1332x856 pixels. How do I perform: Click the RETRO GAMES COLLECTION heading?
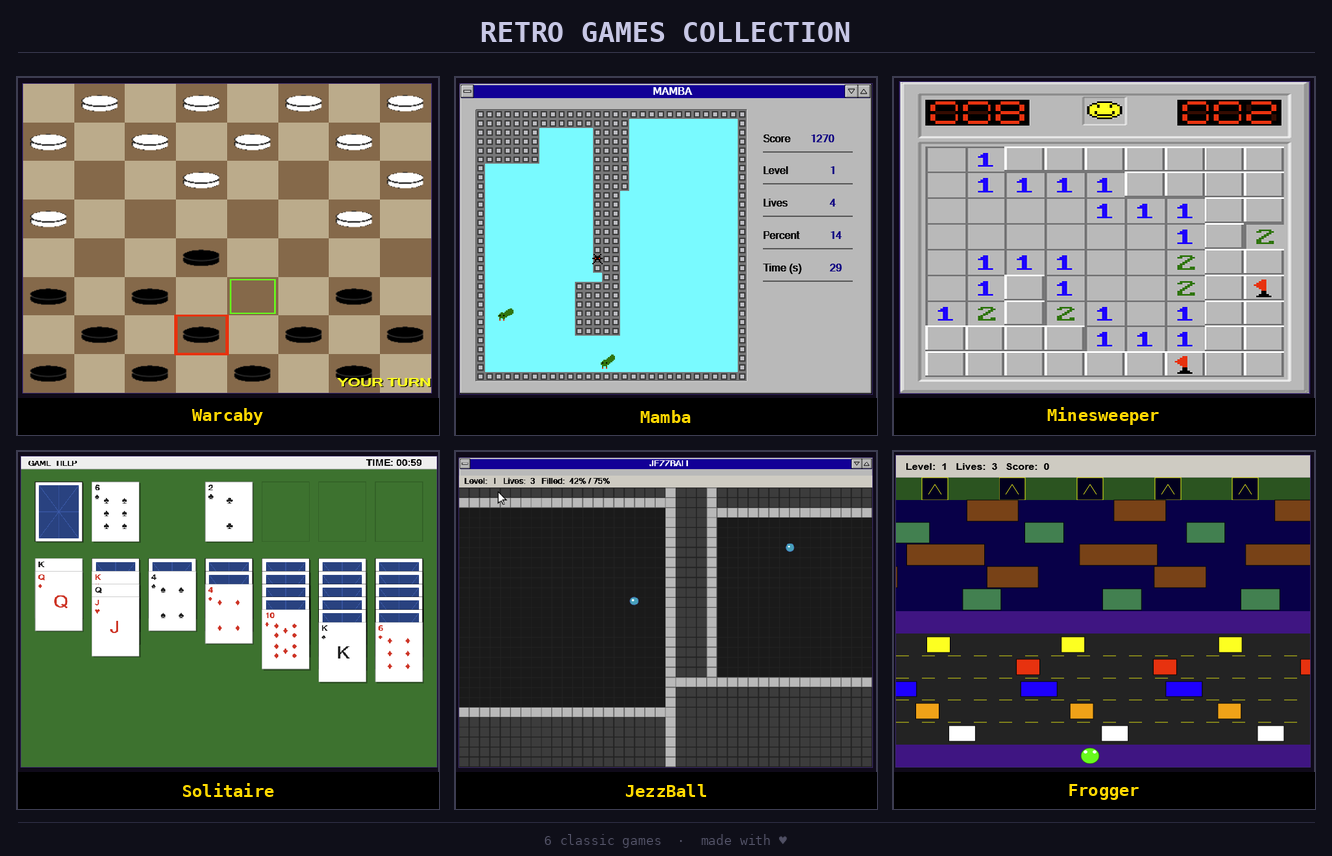tap(666, 32)
